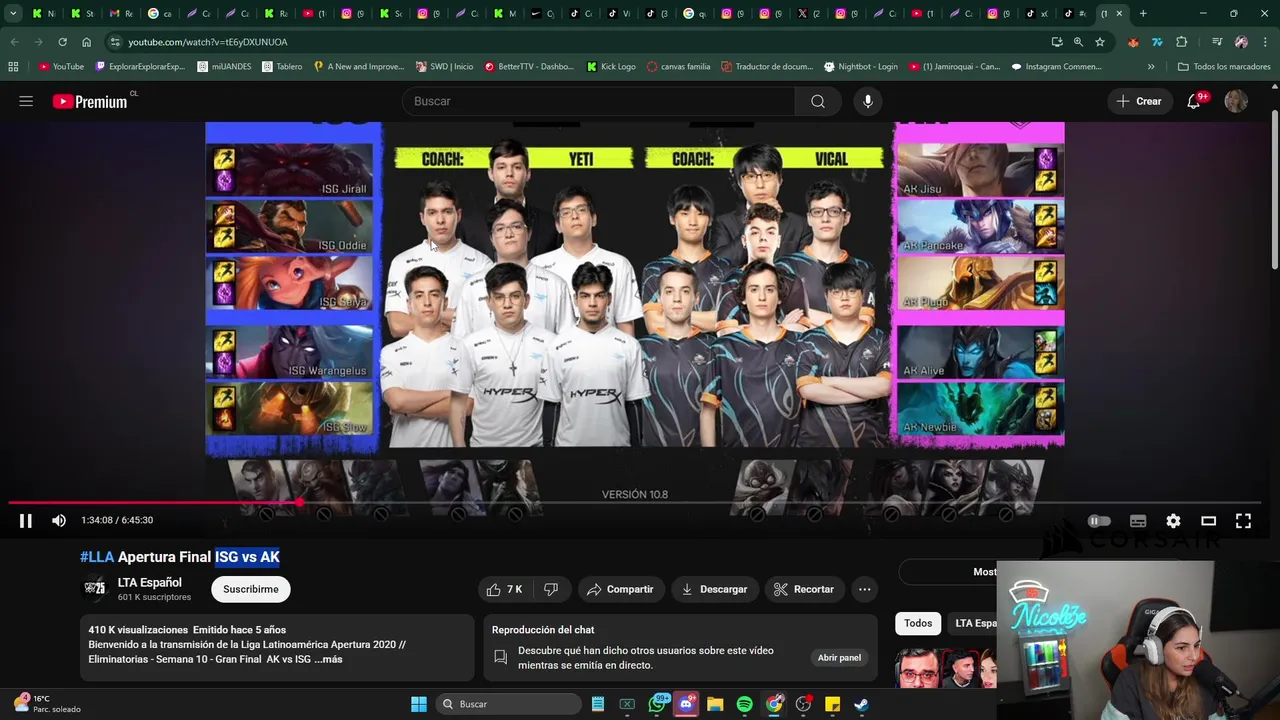Open the Chrome apps grid icon
Viewport: 1280px width, 720px height.
(x=13, y=66)
